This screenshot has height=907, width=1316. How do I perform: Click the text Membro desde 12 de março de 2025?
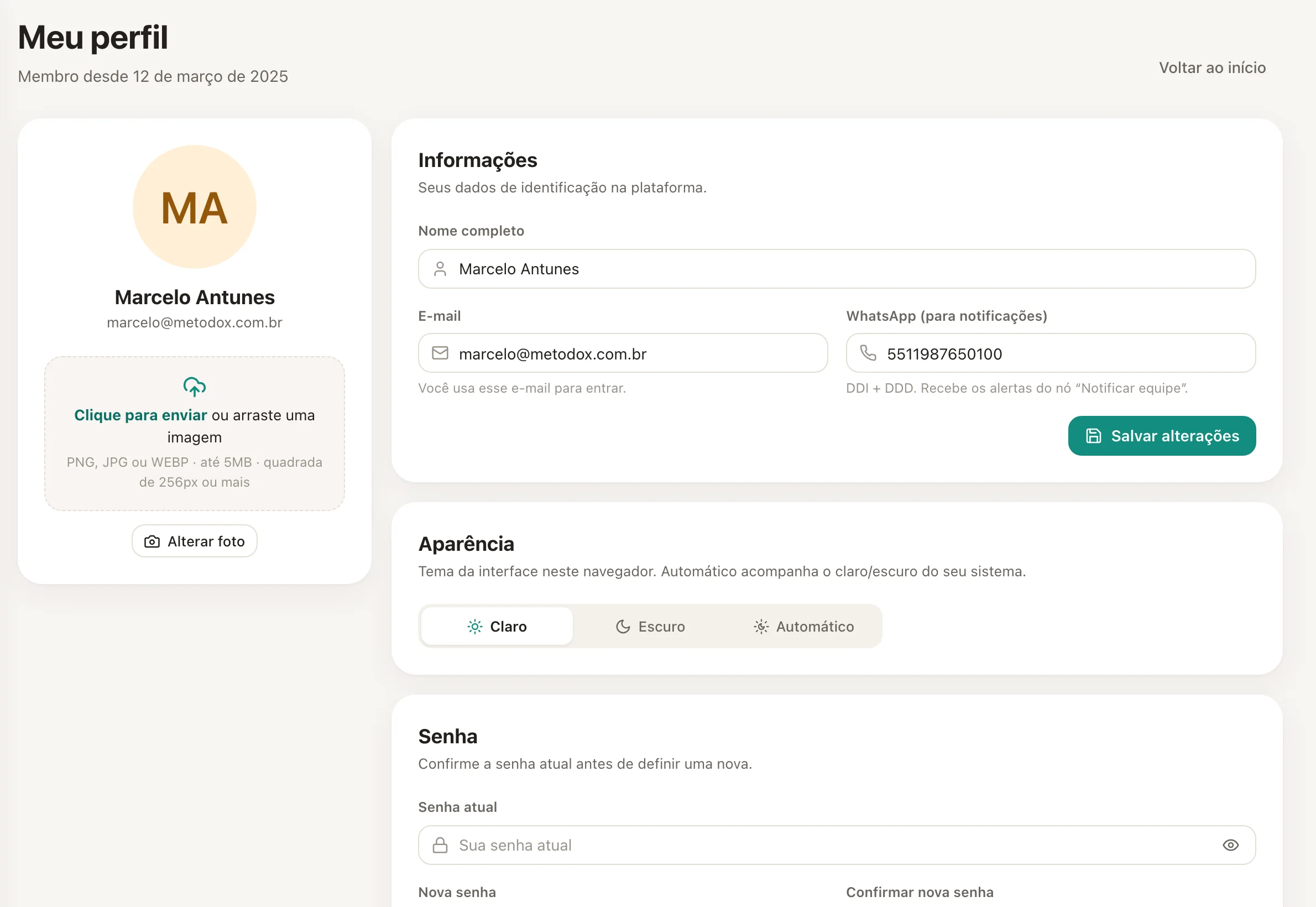(x=153, y=76)
